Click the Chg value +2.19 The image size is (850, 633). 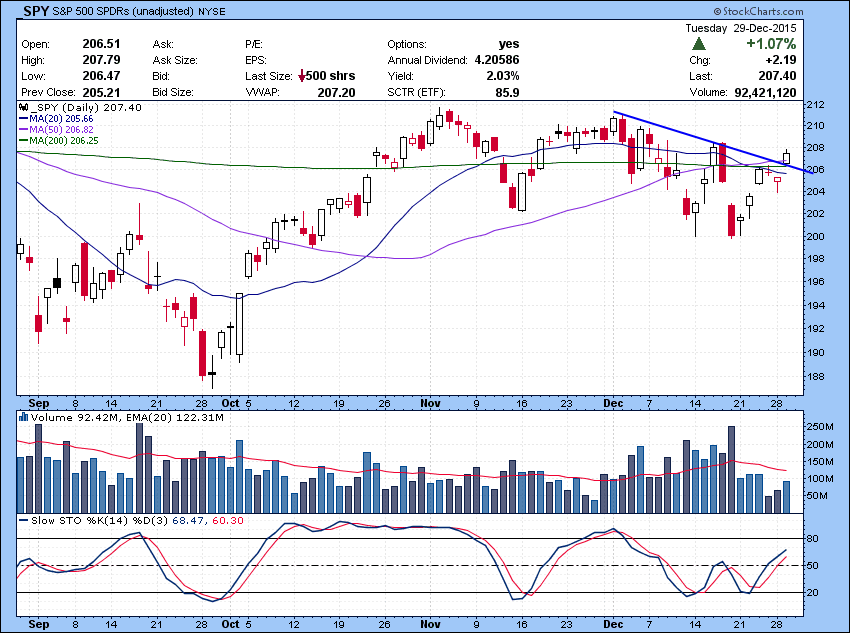(781, 60)
